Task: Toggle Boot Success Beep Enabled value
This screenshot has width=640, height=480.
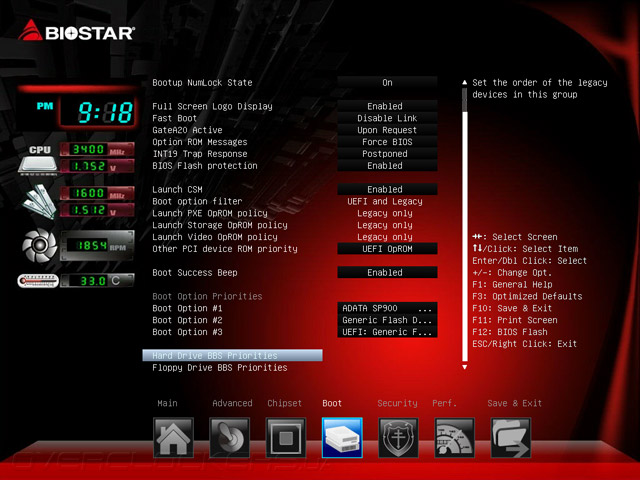Action: coord(387,272)
